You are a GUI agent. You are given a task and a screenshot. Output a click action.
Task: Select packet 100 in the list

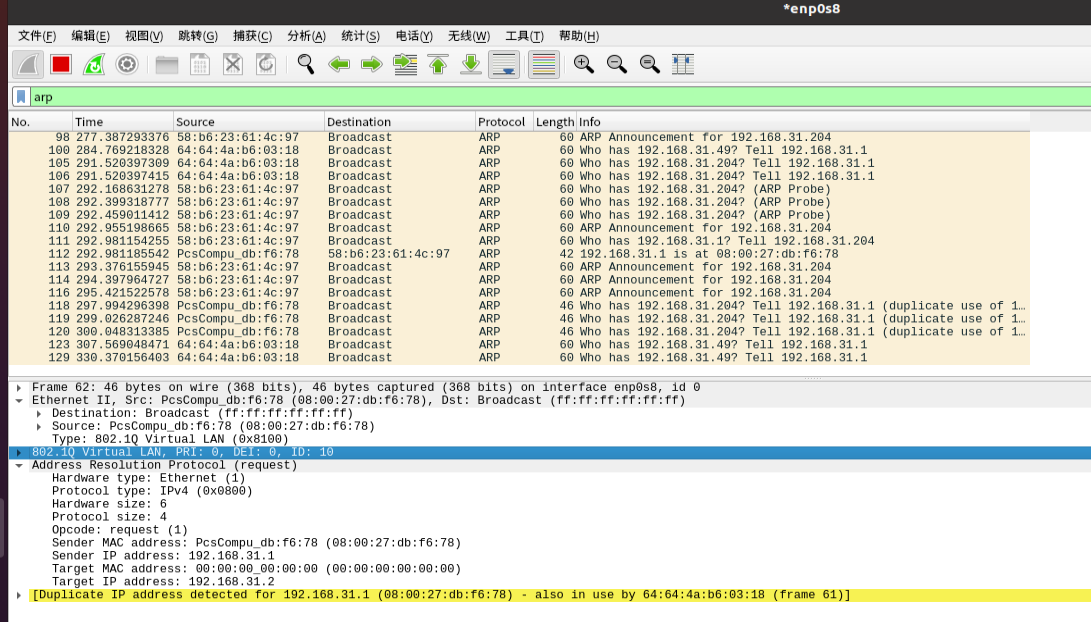click(x=519, y=150)
